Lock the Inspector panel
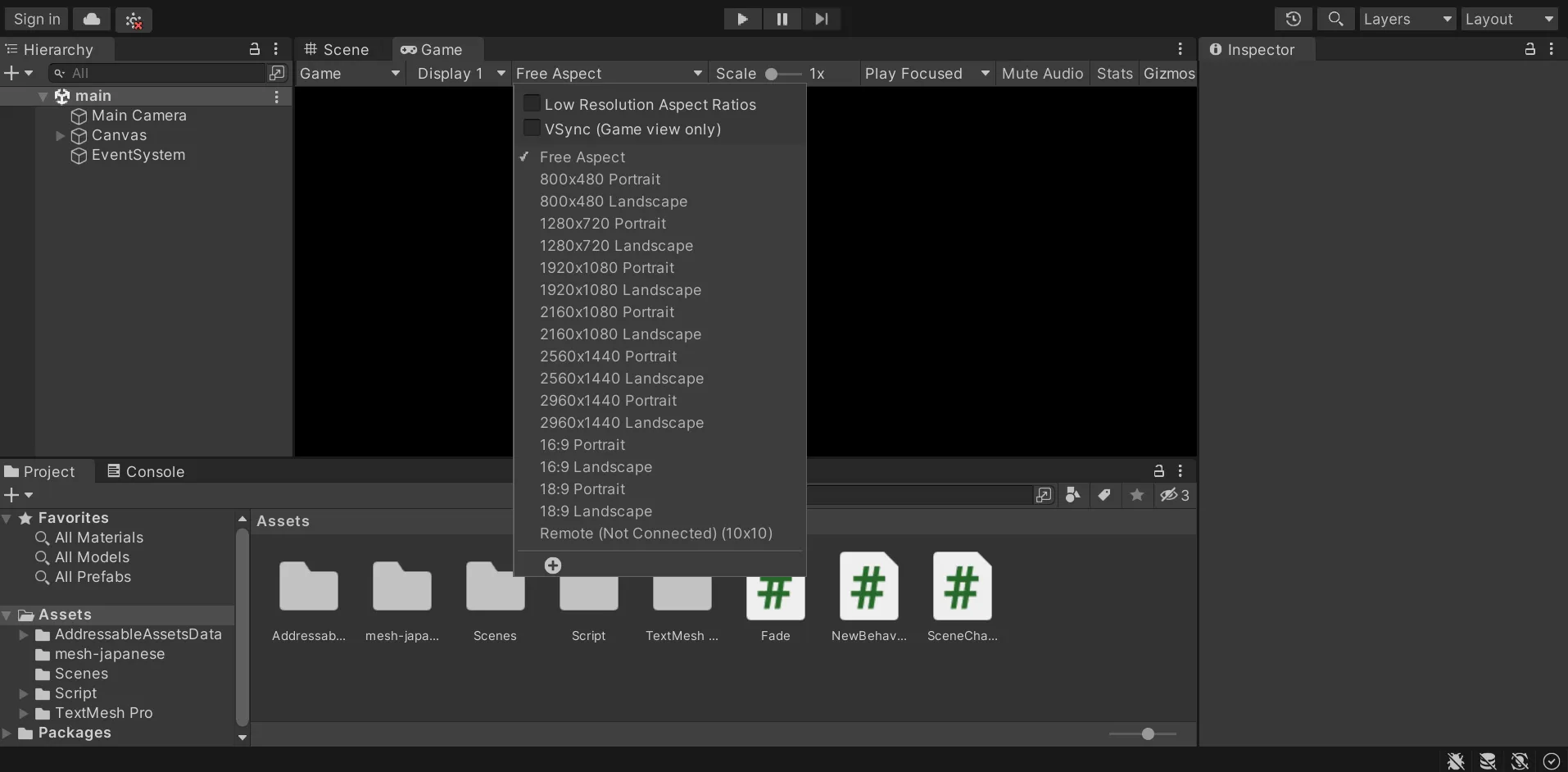1568x772 pixels. coord(1529,49)
